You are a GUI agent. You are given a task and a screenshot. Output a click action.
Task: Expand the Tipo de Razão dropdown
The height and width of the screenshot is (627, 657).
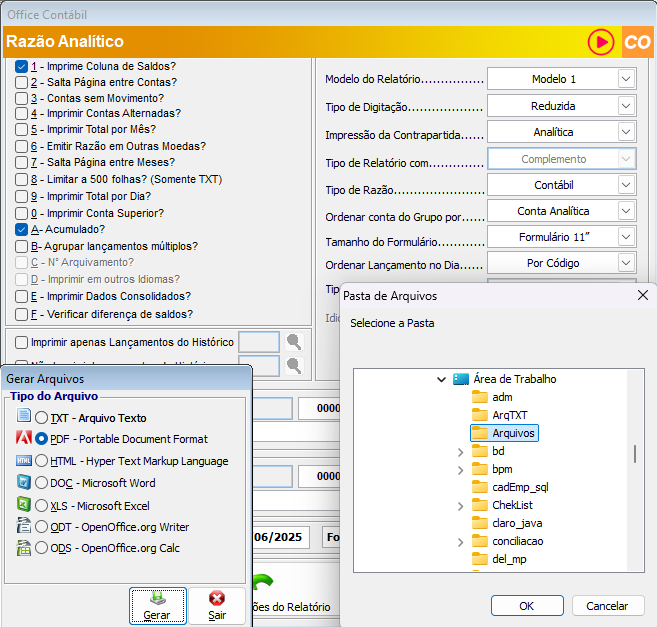[626, 185]
